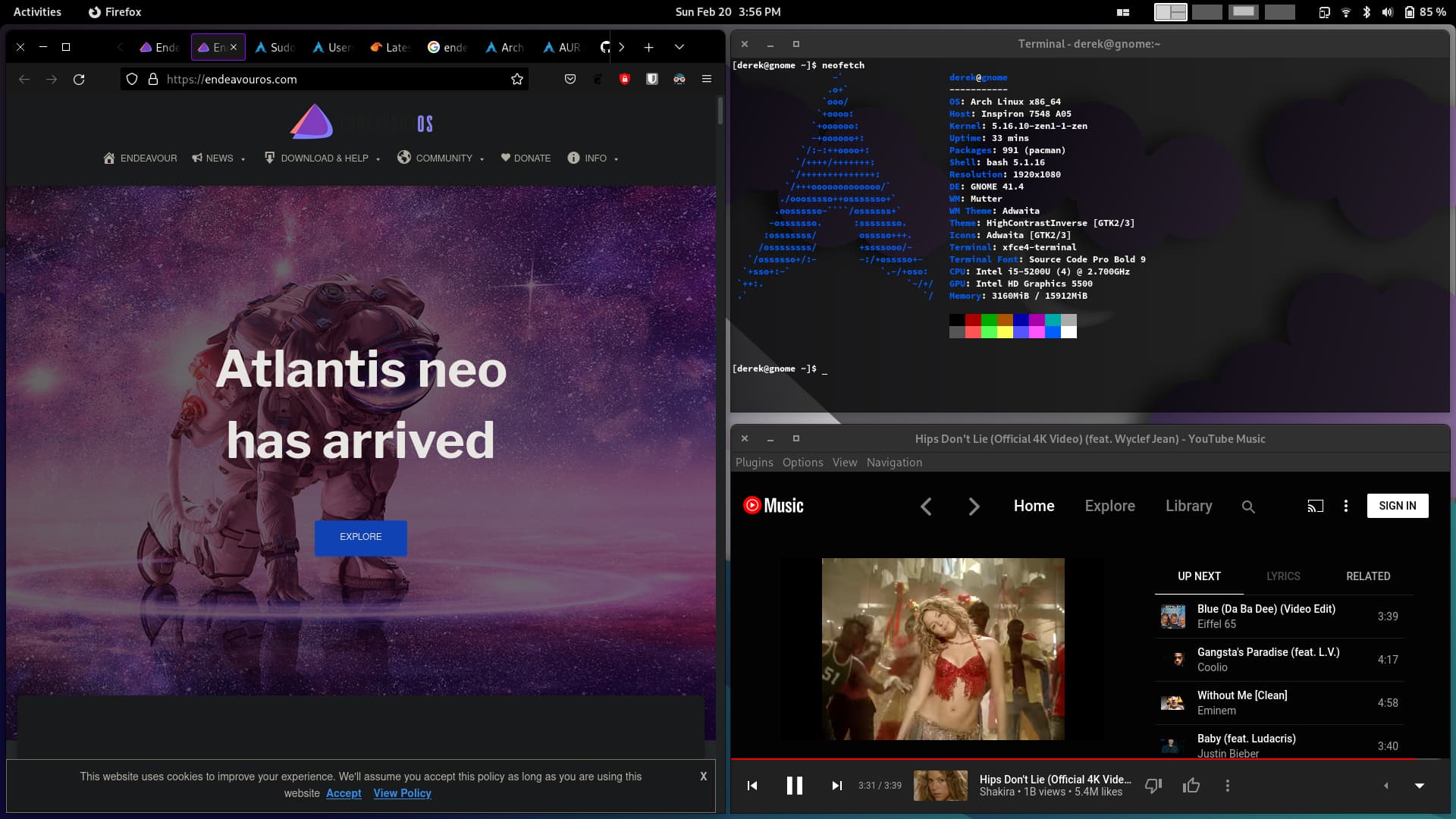The width and height of the screenshot is (1456, 819).
Task: Open the Navigation menu in the music window
Action: 894,463
